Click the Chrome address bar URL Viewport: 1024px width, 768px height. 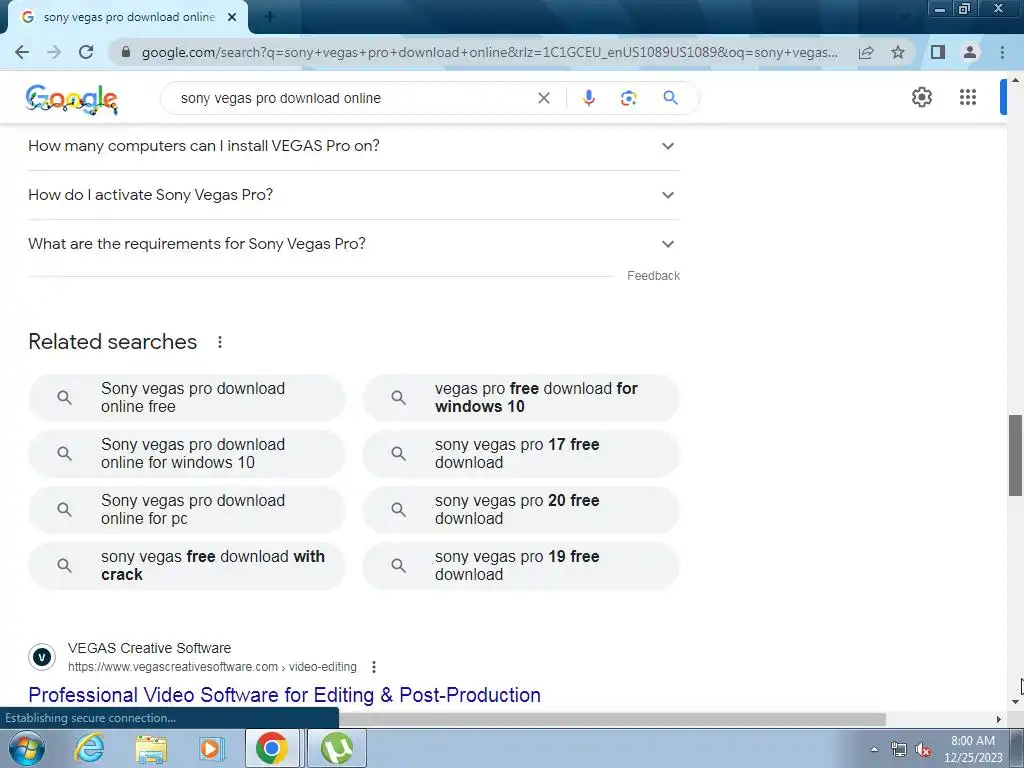(x=490, y=52)
